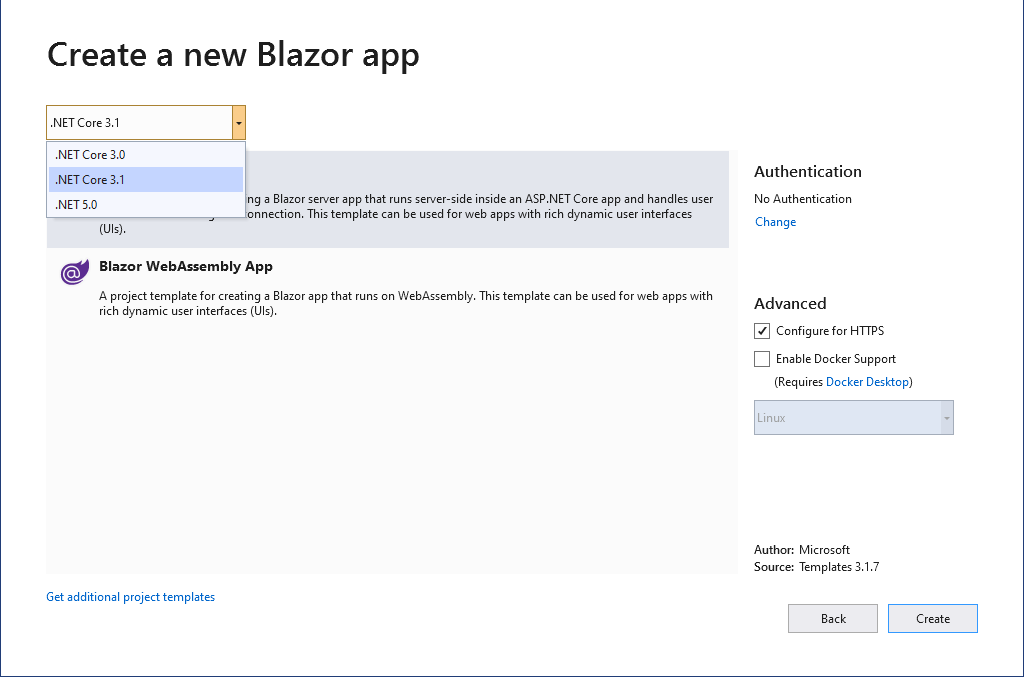
Task: Open the Change authentication link
Action: tap(775, 222)
